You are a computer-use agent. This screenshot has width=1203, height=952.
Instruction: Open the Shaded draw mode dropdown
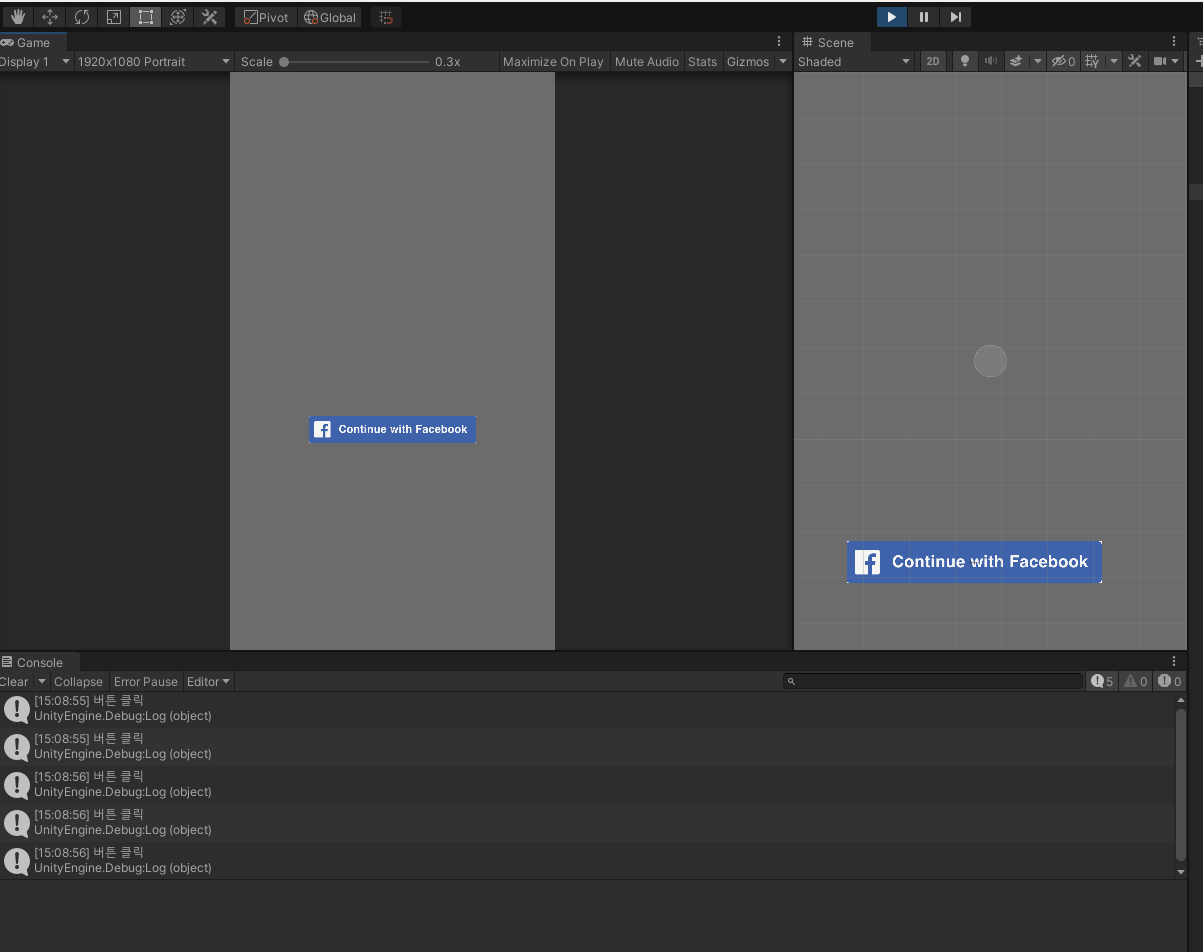(854, 61)
